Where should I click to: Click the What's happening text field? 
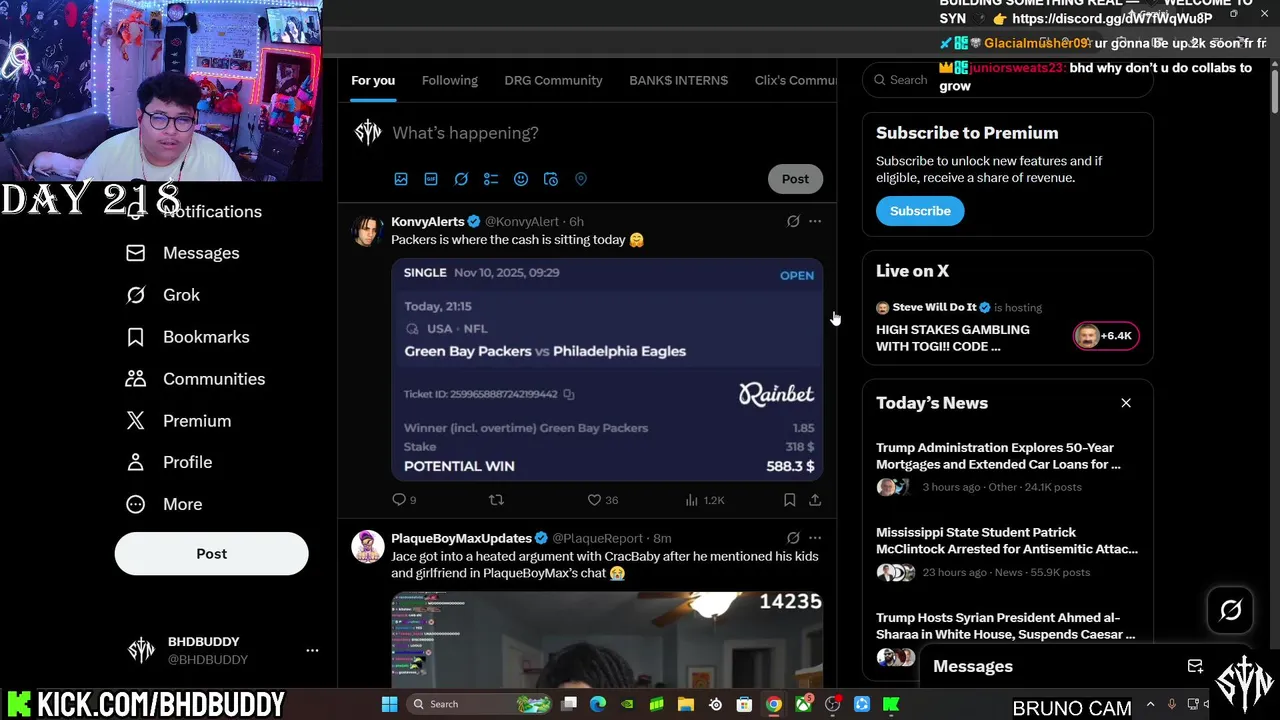(605, 133)
